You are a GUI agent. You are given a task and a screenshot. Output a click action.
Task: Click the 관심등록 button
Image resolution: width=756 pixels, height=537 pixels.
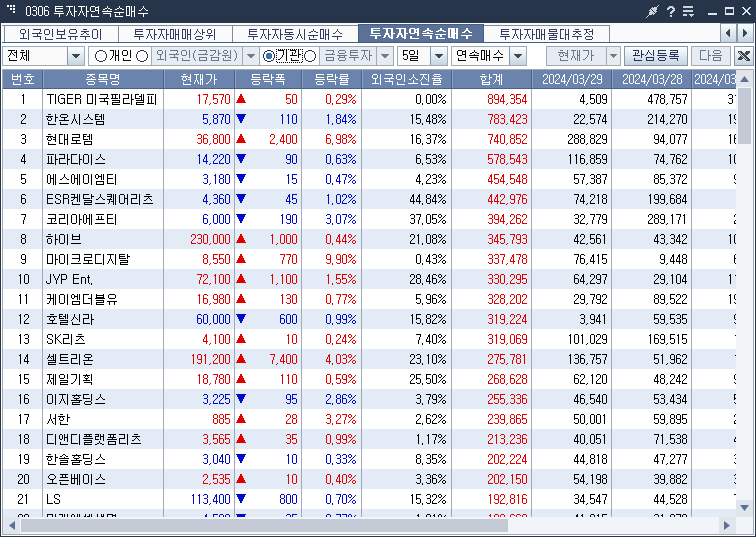click(x=656, y=56)
